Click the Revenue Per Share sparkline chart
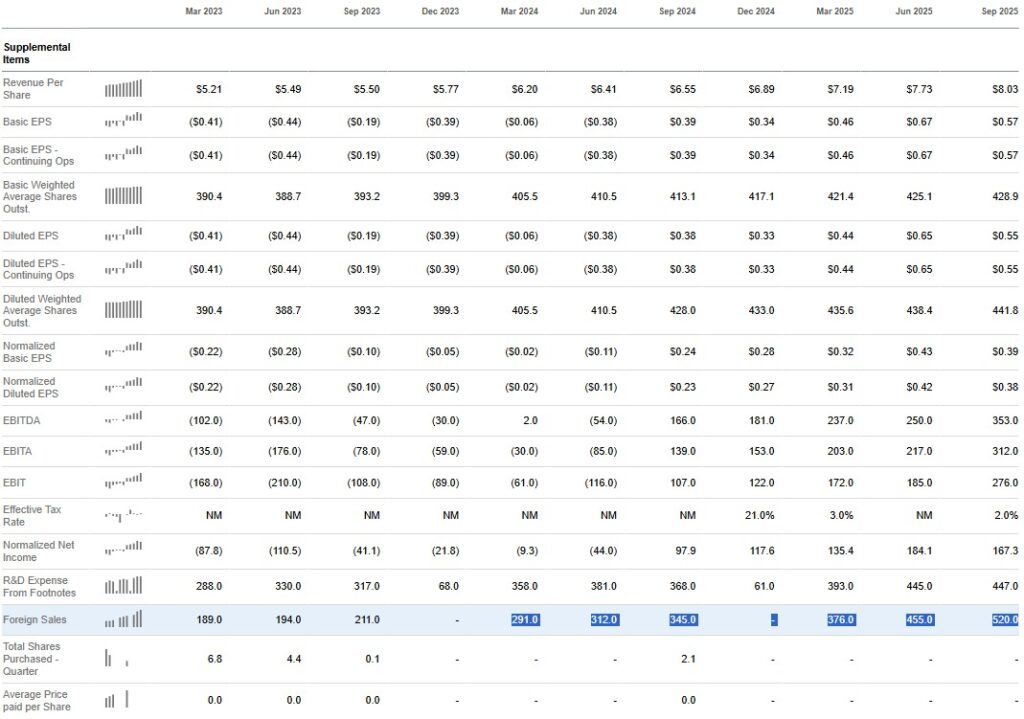Viewport: 1024px width, 719px height. (x=123, y=89)
